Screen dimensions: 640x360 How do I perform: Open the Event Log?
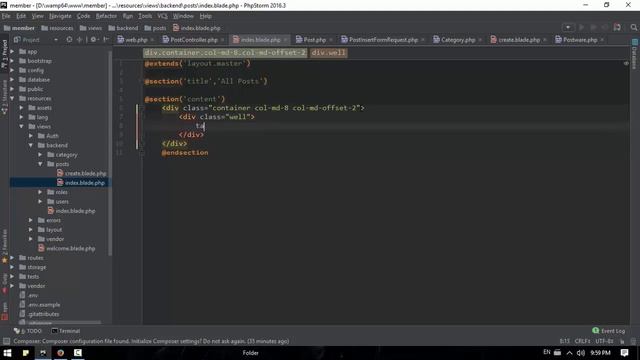609,331
